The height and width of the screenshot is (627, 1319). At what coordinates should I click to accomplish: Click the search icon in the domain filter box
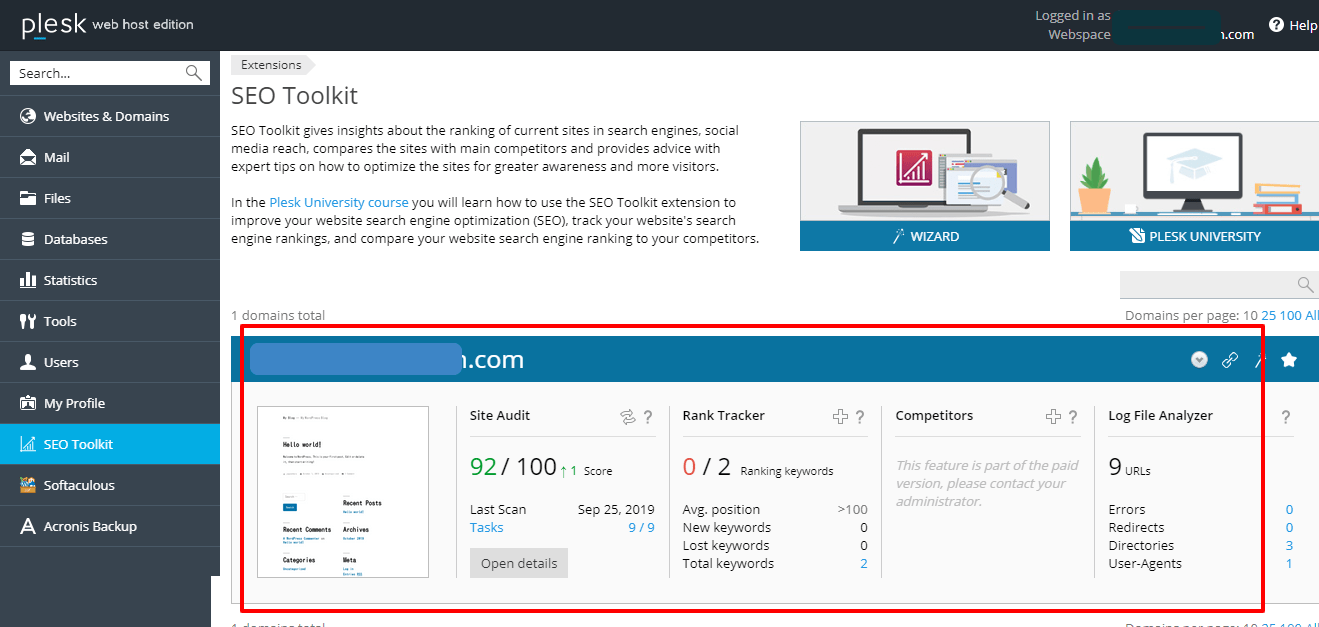(1305, 285)
